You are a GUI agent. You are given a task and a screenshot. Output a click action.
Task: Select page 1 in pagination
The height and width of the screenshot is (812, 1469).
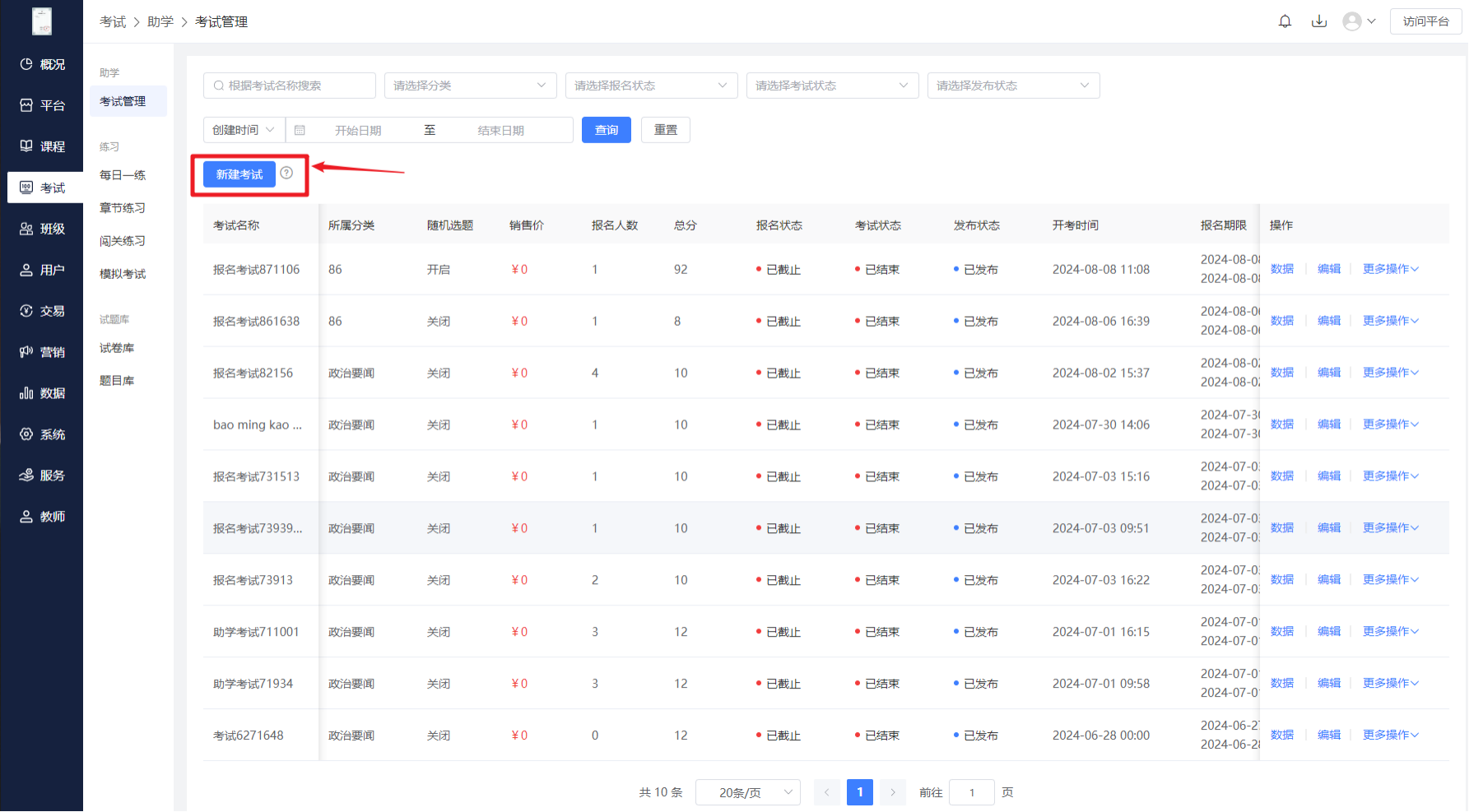click(860, 792)
